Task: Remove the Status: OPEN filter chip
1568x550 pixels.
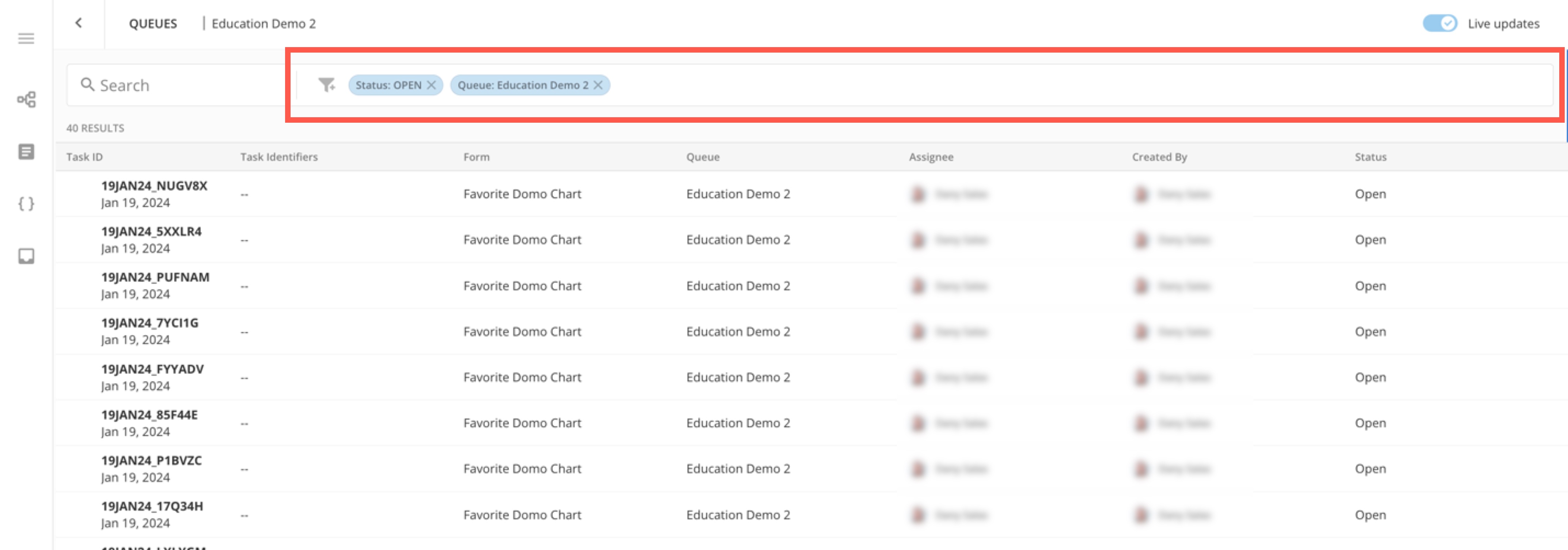Action: pyautogui.click(x=432, y=85)
